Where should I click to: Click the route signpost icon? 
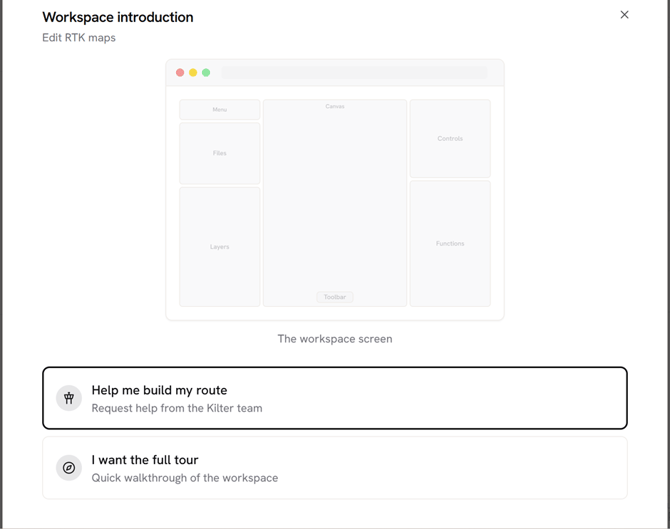[x=69, y=398]
